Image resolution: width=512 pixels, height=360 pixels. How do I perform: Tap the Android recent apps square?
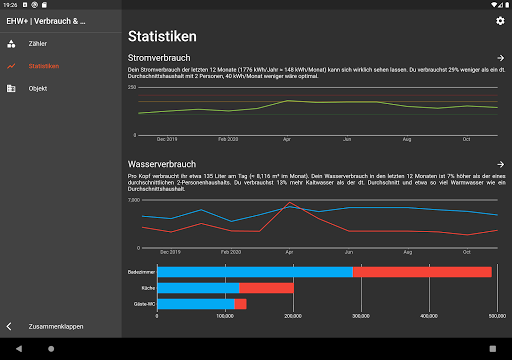pyautogui.click(x=493, y=349)
